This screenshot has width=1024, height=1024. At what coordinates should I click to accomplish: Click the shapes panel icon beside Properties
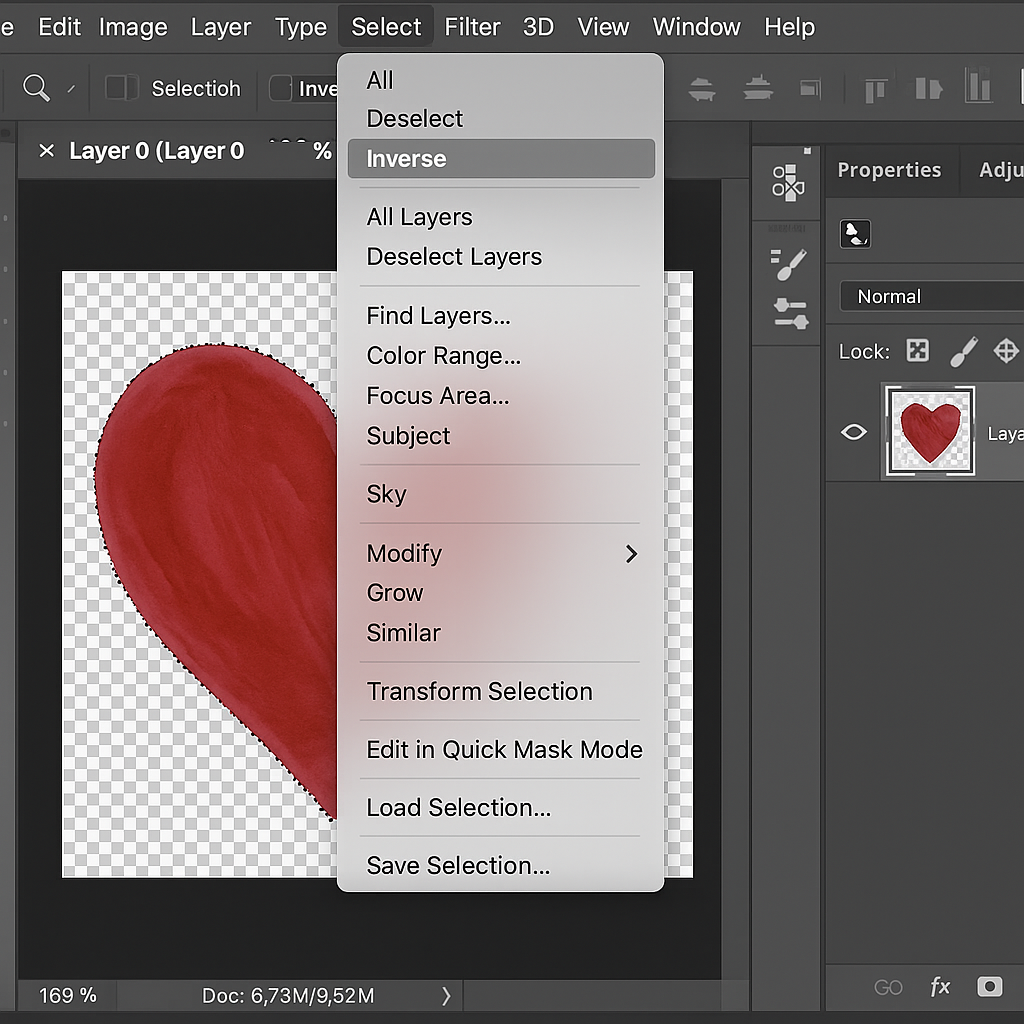[788, 182]
